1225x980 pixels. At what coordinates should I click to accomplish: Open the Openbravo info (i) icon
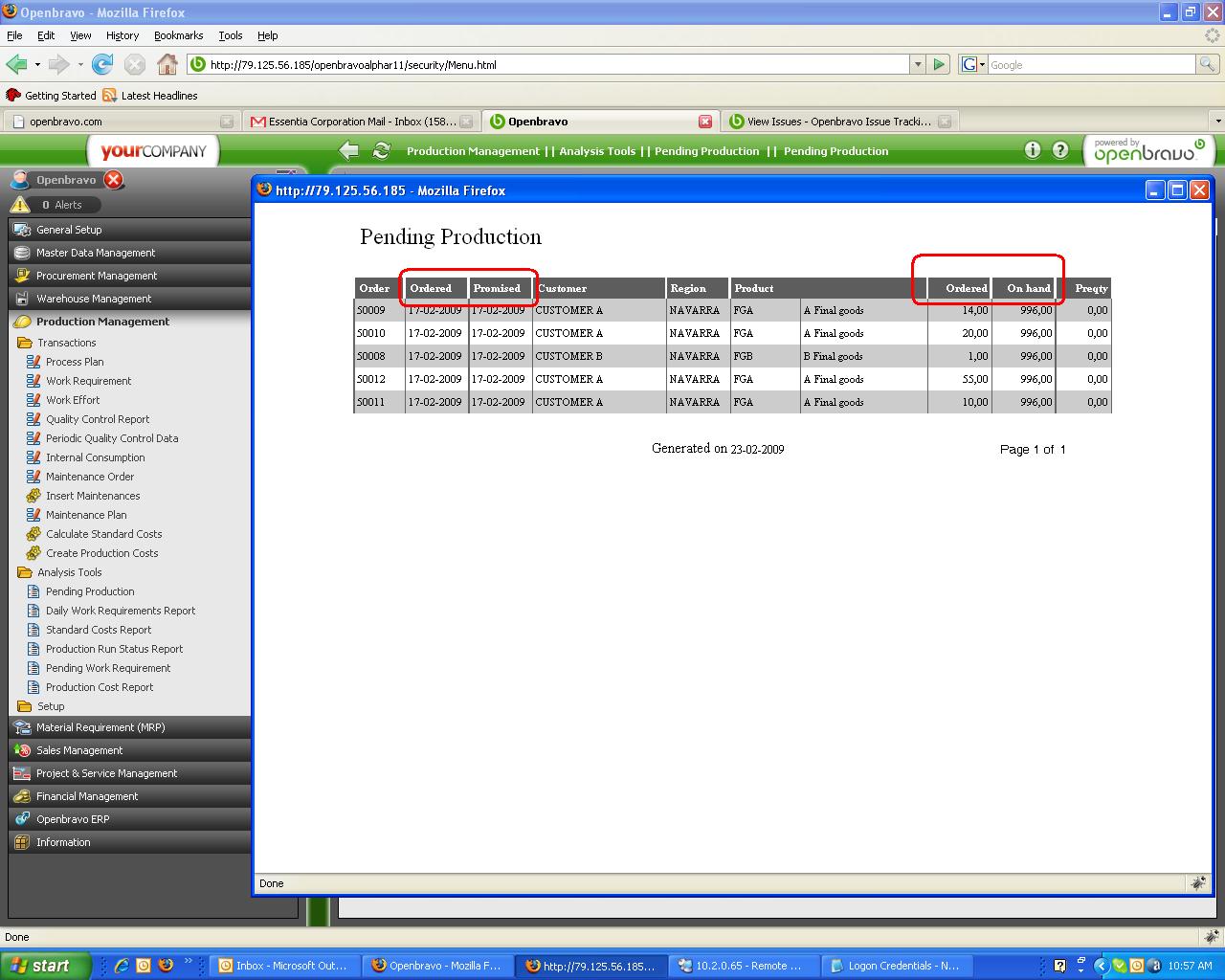pyautogui.click(x=1033, y=150)
